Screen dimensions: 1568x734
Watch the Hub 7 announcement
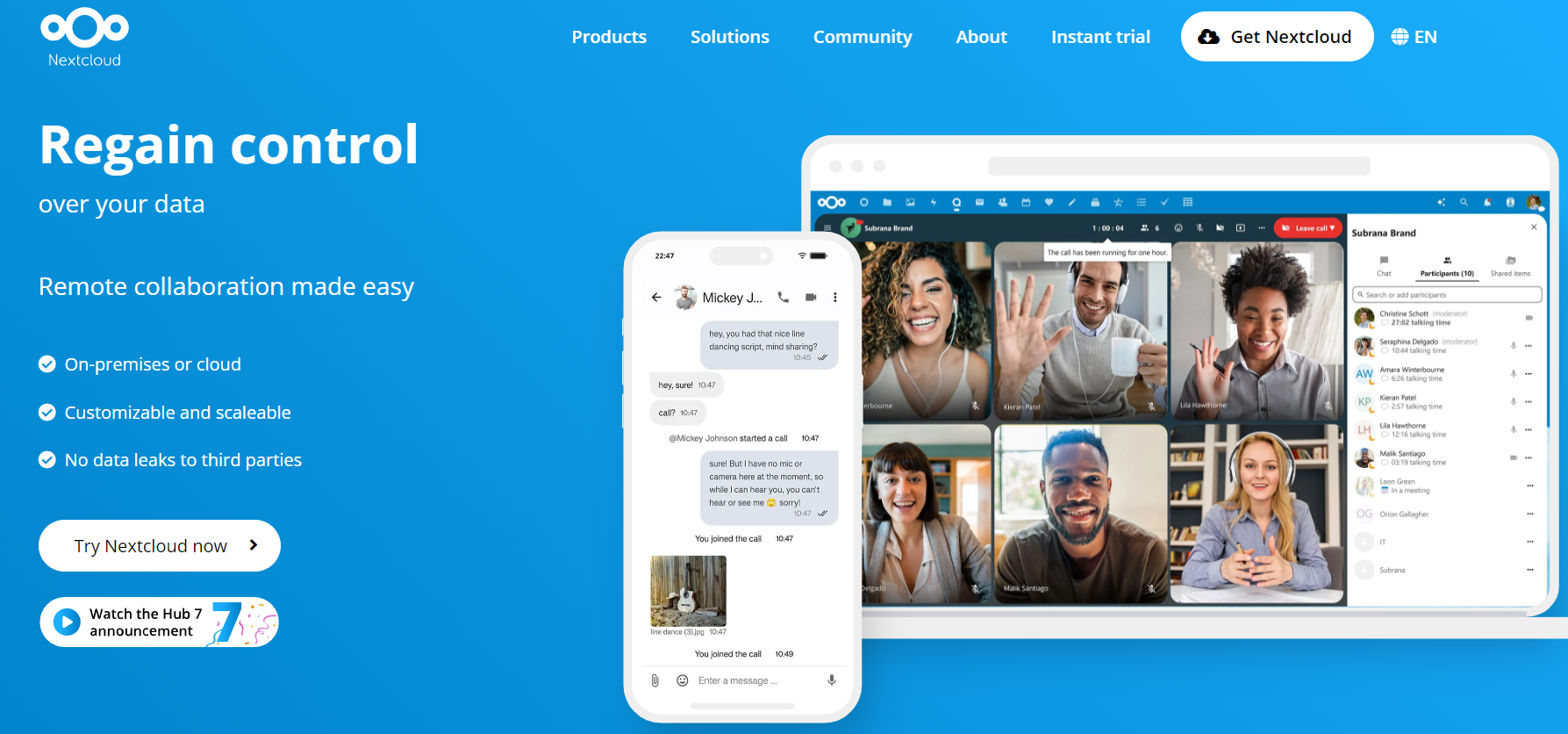[x=159, y=622]
